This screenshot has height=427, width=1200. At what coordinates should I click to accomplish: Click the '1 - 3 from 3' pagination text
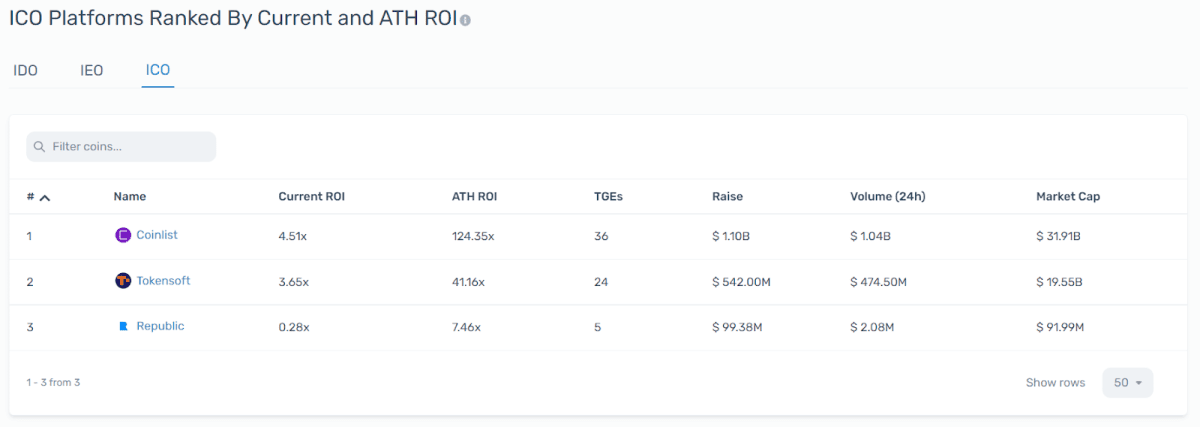[53, 382]
